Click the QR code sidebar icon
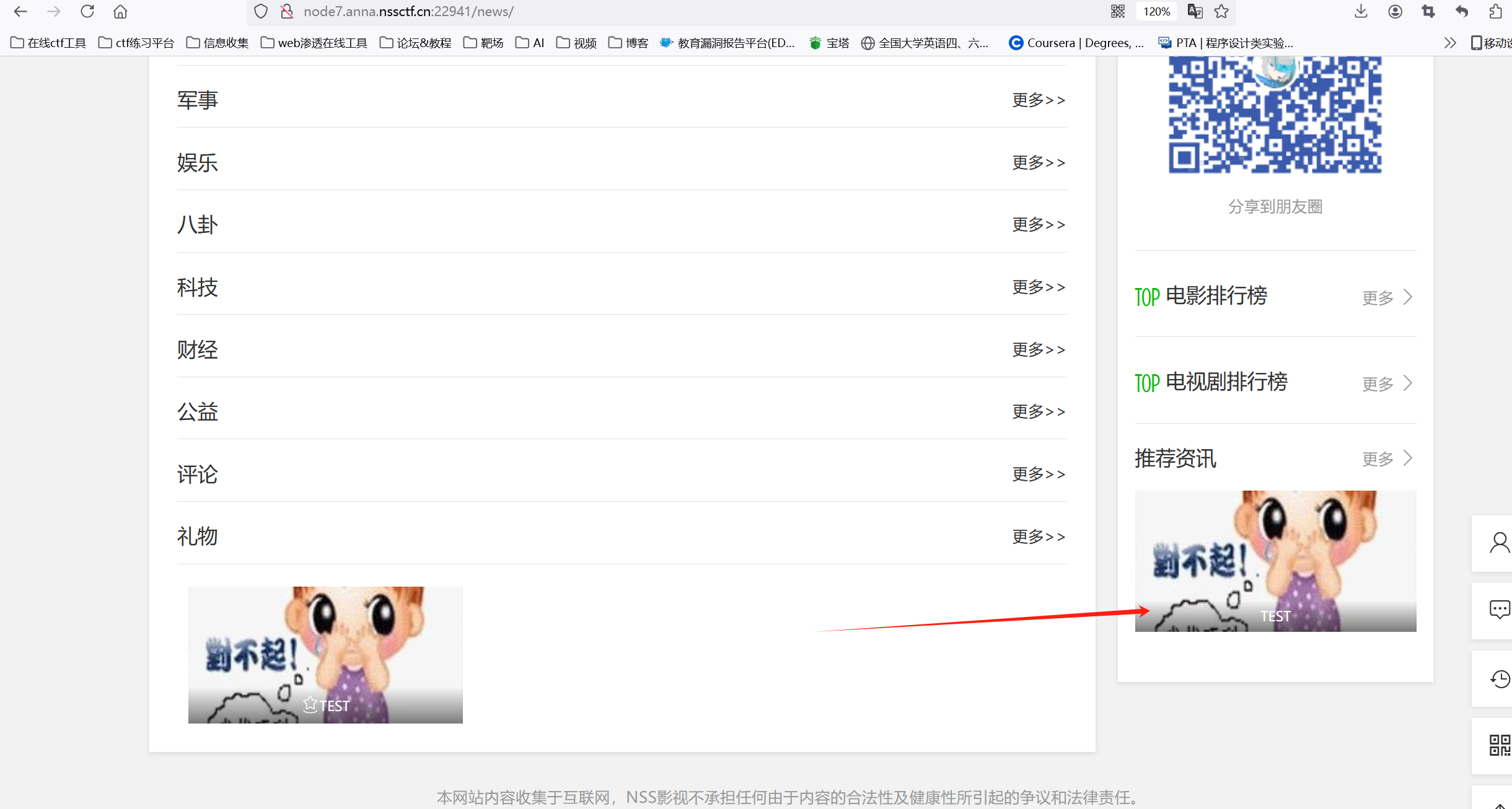Viewport: 1512px width, 809px height. [x=1499, y=745]
